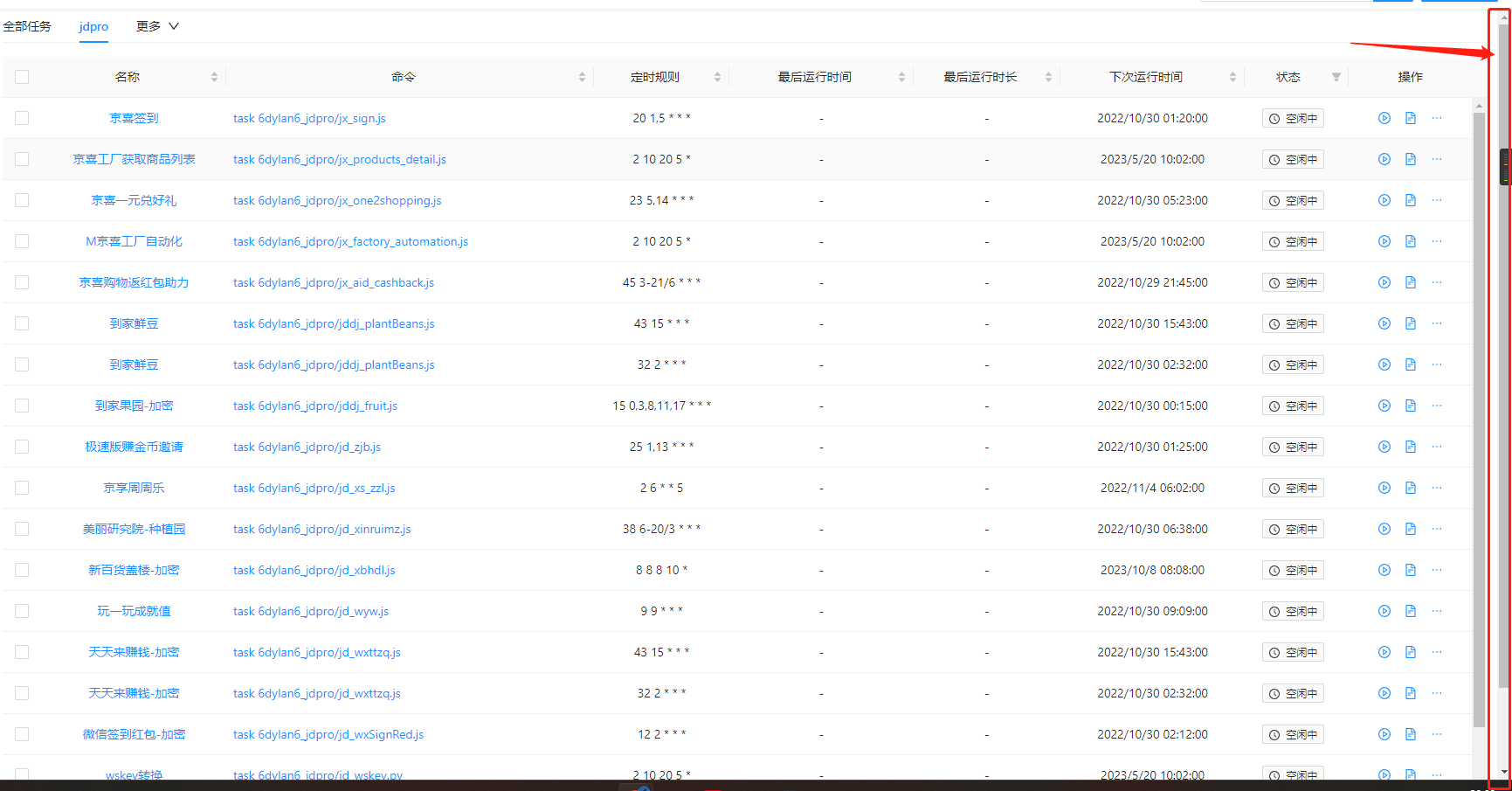The image size is (1512, 791).
Task: Check the 京喜一元兑好礼 row checkbox
Action: pyautogui.click(x=22, y=200)
